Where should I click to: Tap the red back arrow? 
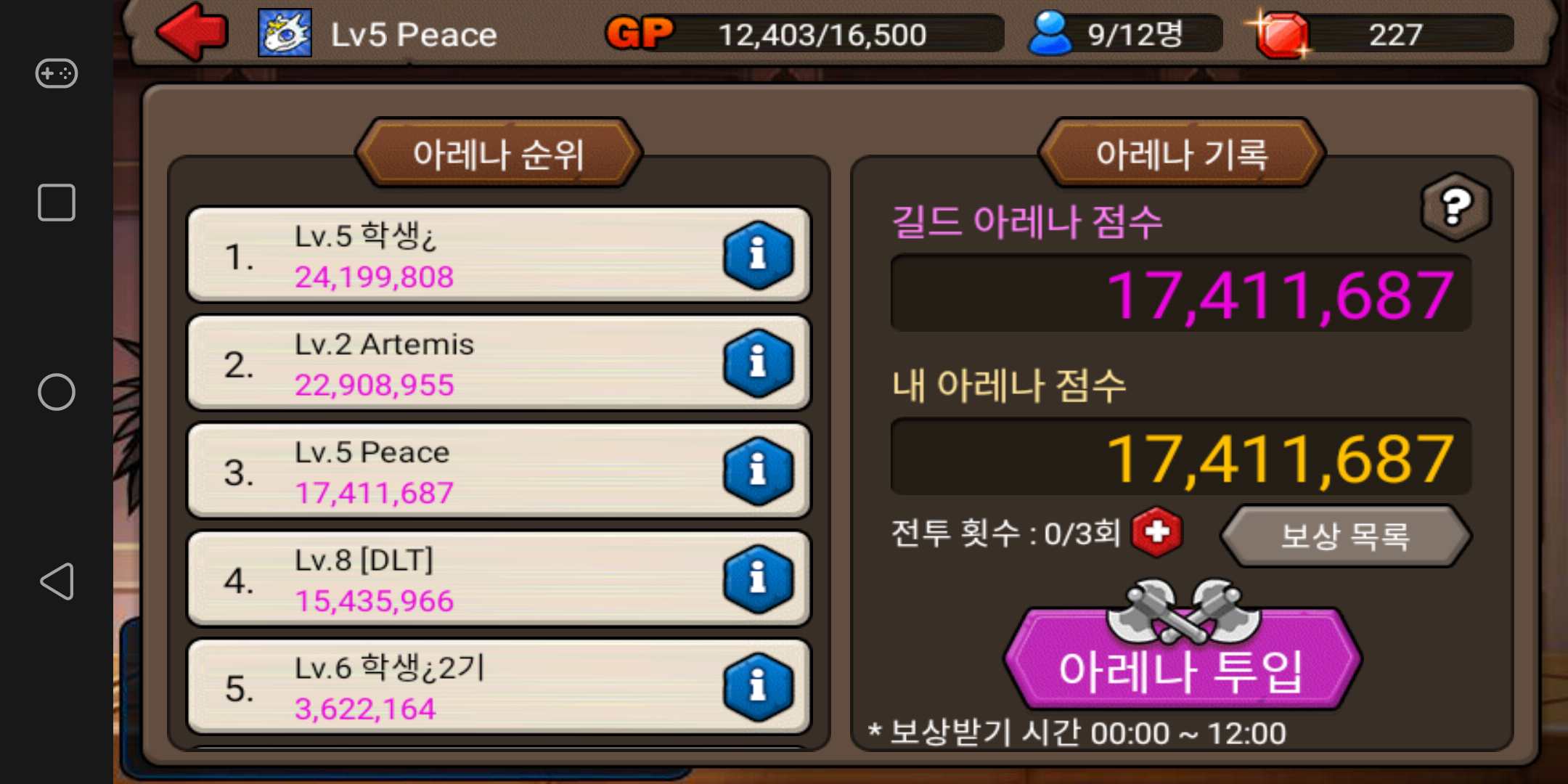[192, 31]
